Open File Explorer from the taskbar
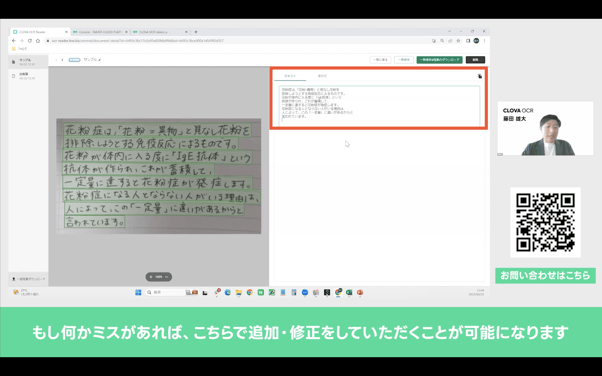Screen dimensions: 602x376 click(x=238, y=293)
